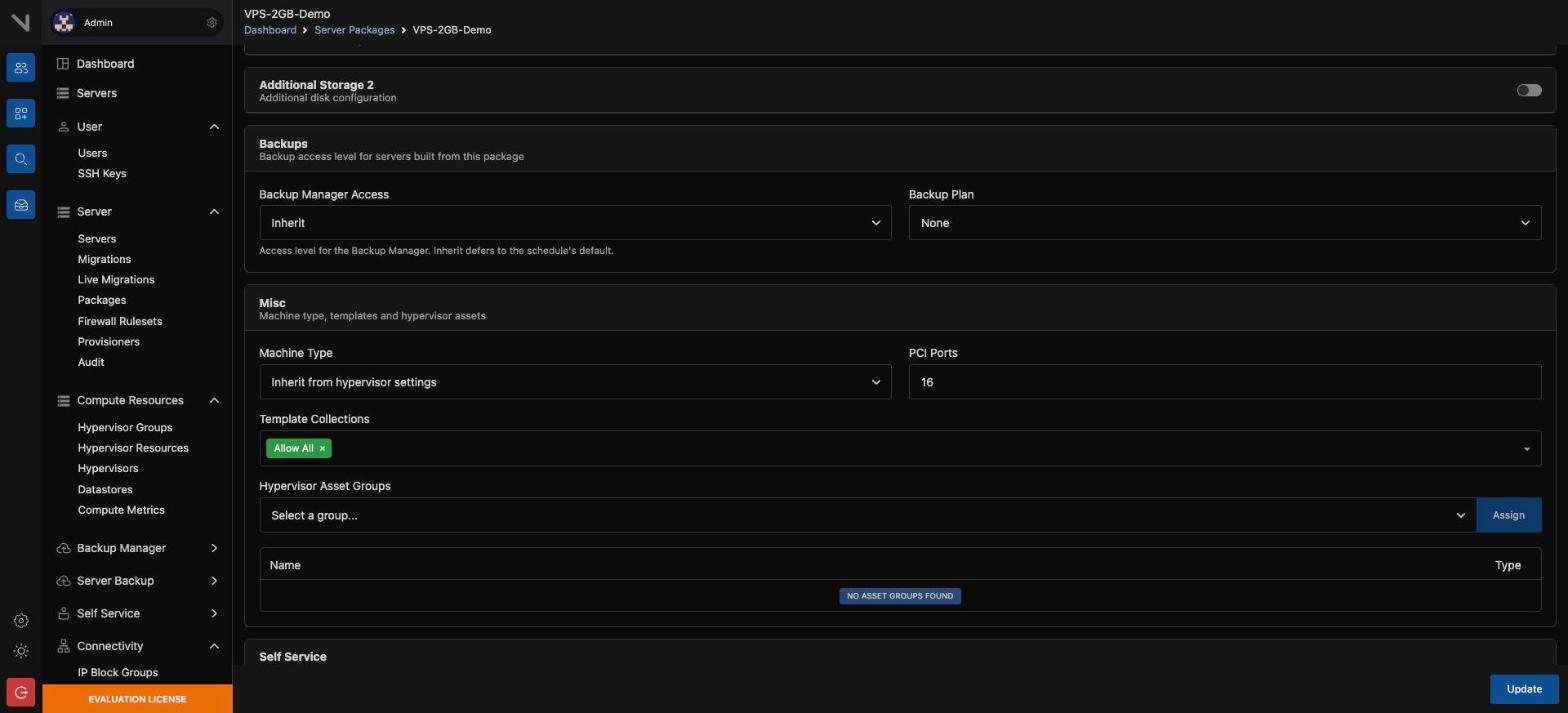Open Hypervisor Groups in sidebar

coord(125,428)
